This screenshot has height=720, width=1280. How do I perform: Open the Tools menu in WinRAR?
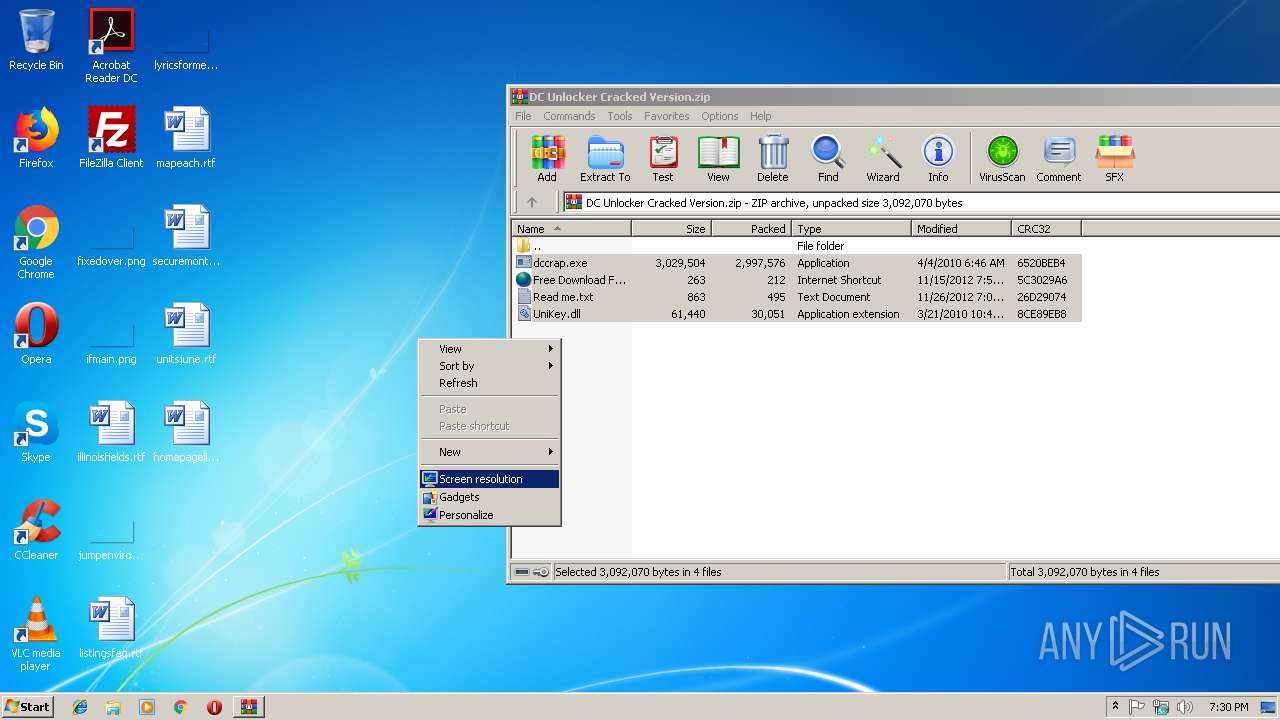coord(620,116)
